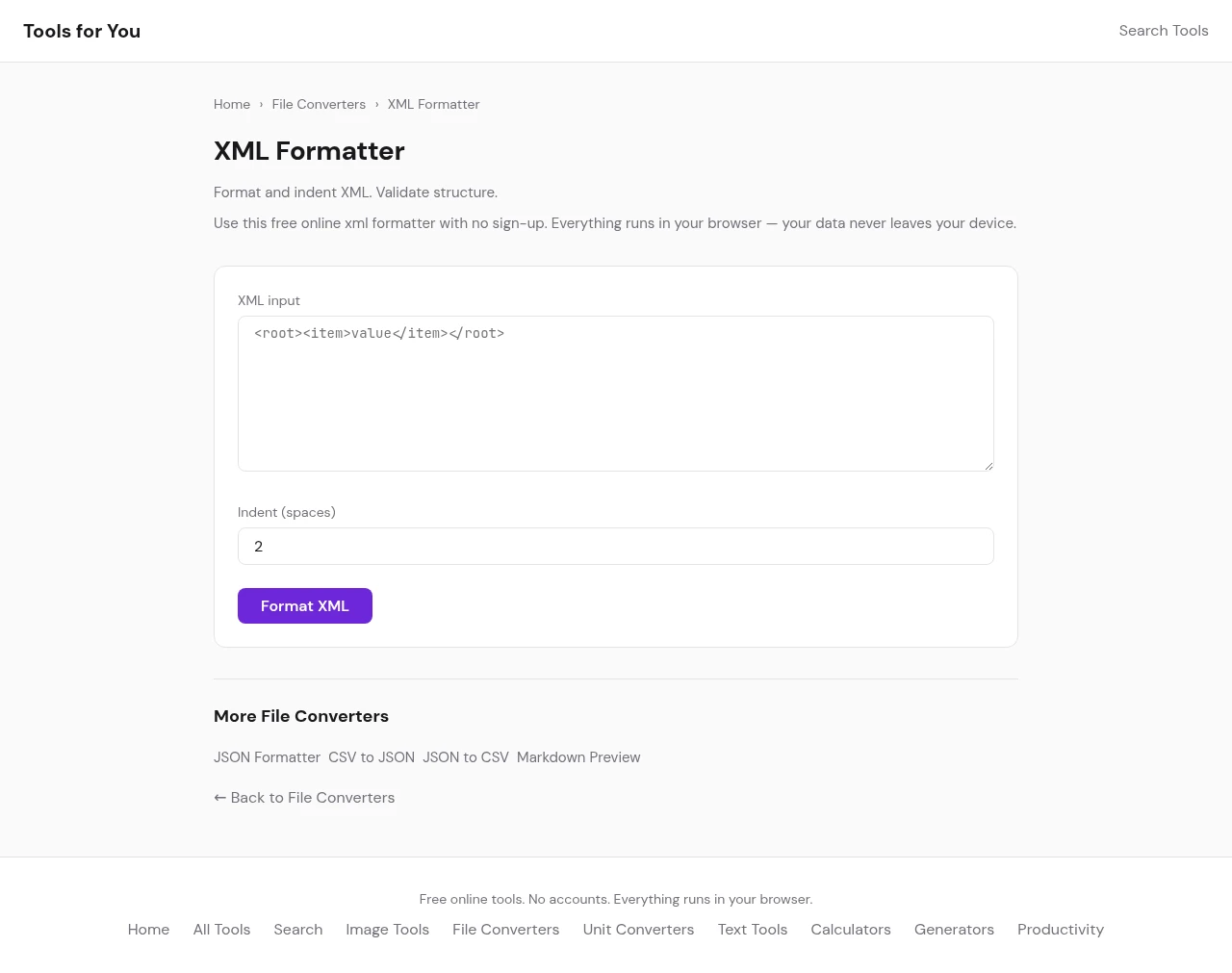The height and width of the screenshot is (973, 1232).
Task: Click inside the XML input textarea
Action: (x=616, y=394)
